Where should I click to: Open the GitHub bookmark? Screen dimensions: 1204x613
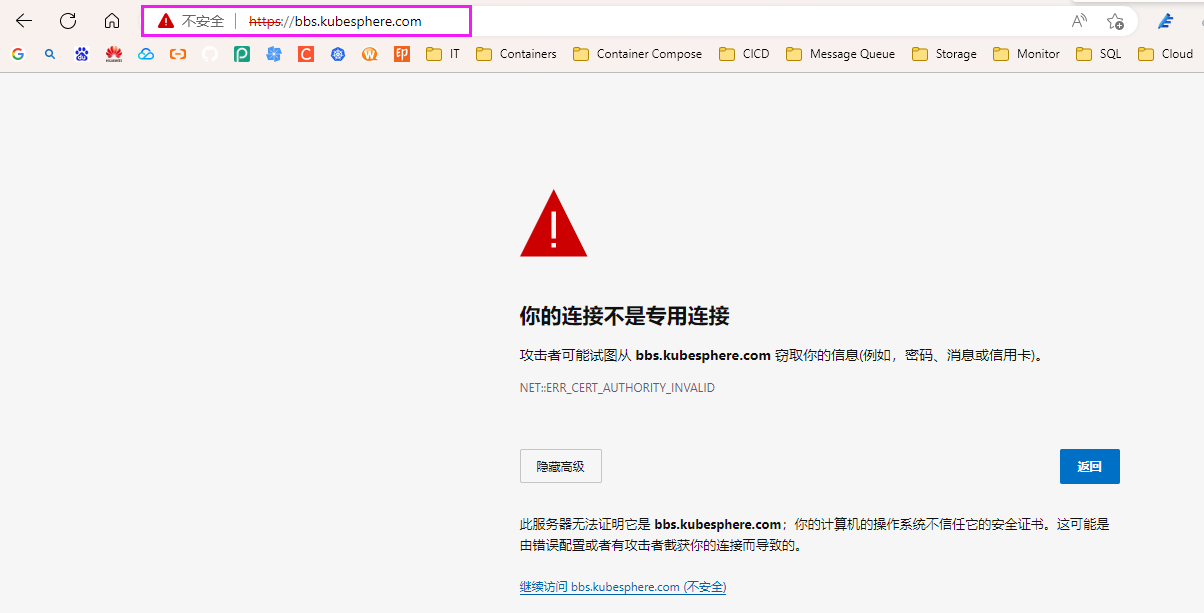[x=210, y=54]
